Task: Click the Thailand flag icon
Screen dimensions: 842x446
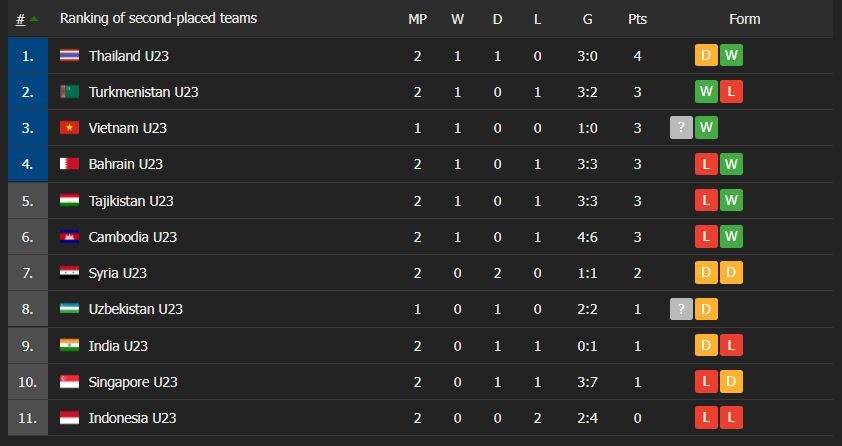Action: tap(69, 56)
